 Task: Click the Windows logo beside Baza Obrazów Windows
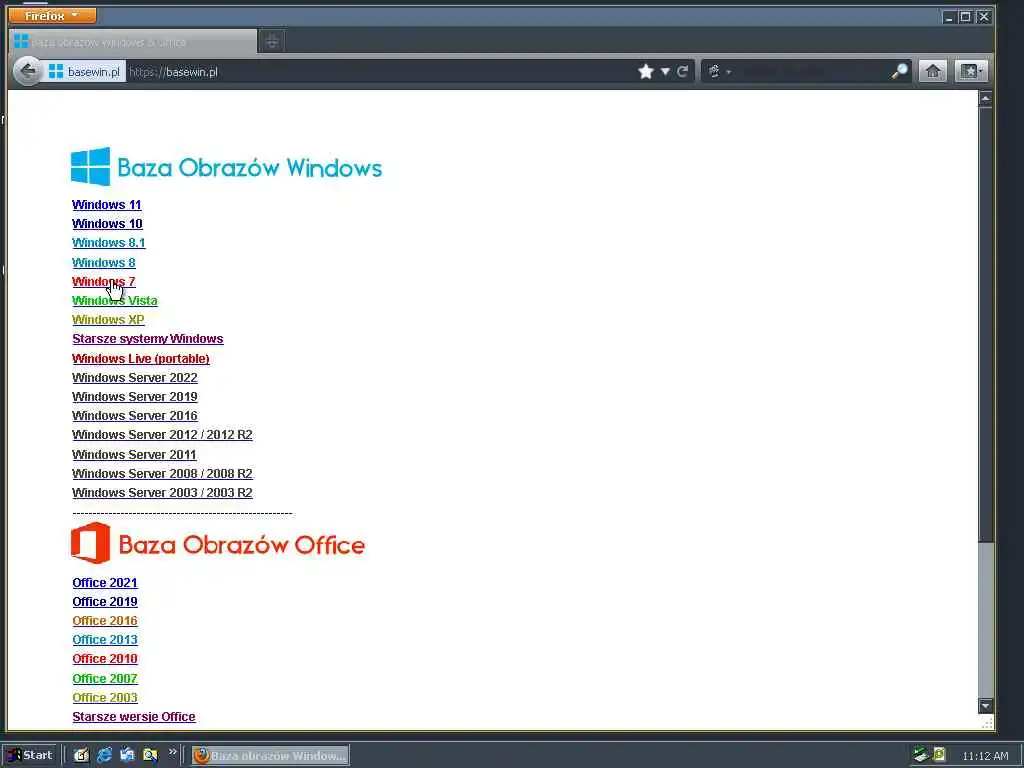(x=90, y=167)
